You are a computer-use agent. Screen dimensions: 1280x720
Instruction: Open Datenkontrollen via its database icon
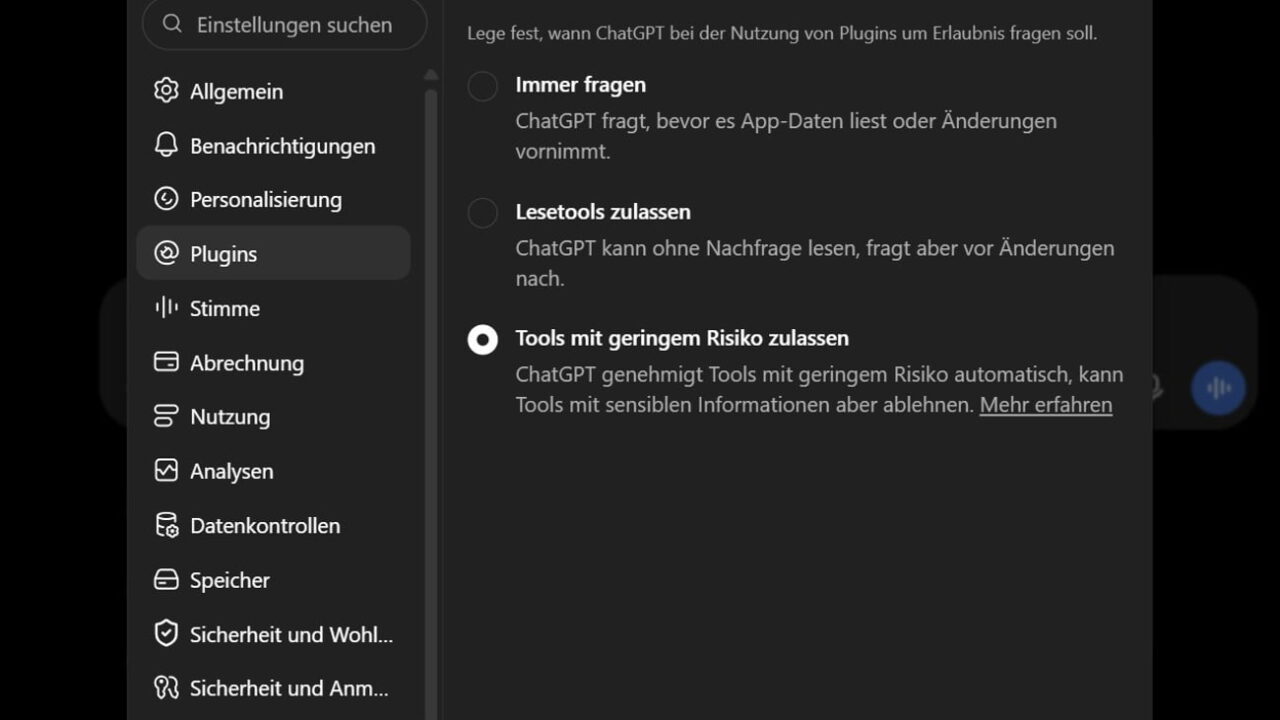166,525
